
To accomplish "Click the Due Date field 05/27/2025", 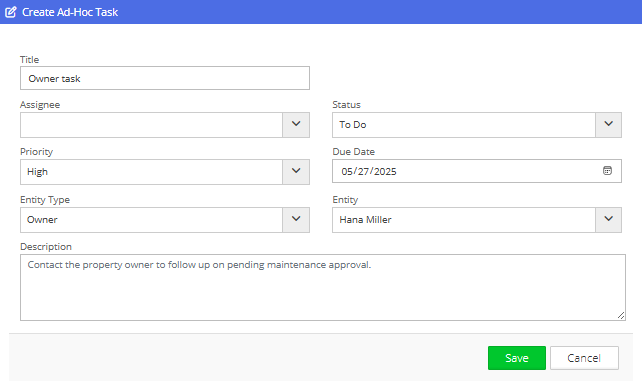I will [477, 171].
